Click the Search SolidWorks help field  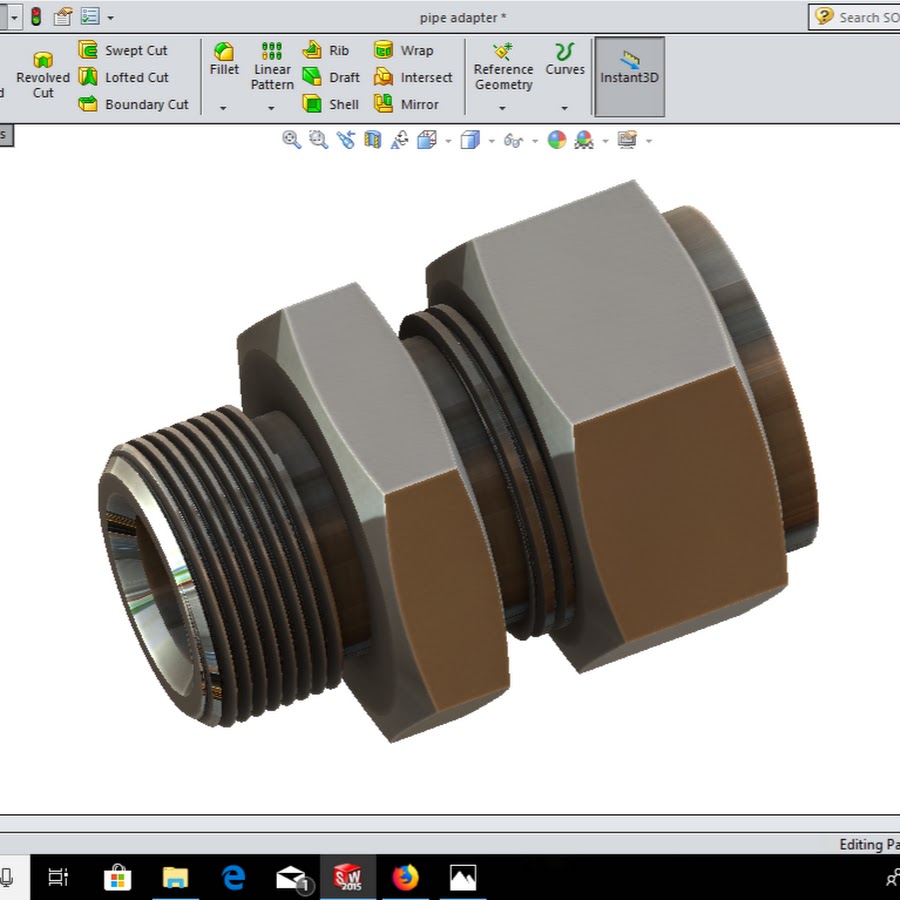pos(855,17)
